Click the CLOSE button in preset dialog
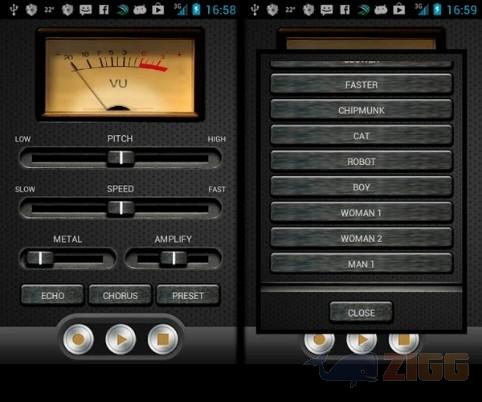Screen dimensions: 482x402 pyautogui.click(x=361, y=312)
